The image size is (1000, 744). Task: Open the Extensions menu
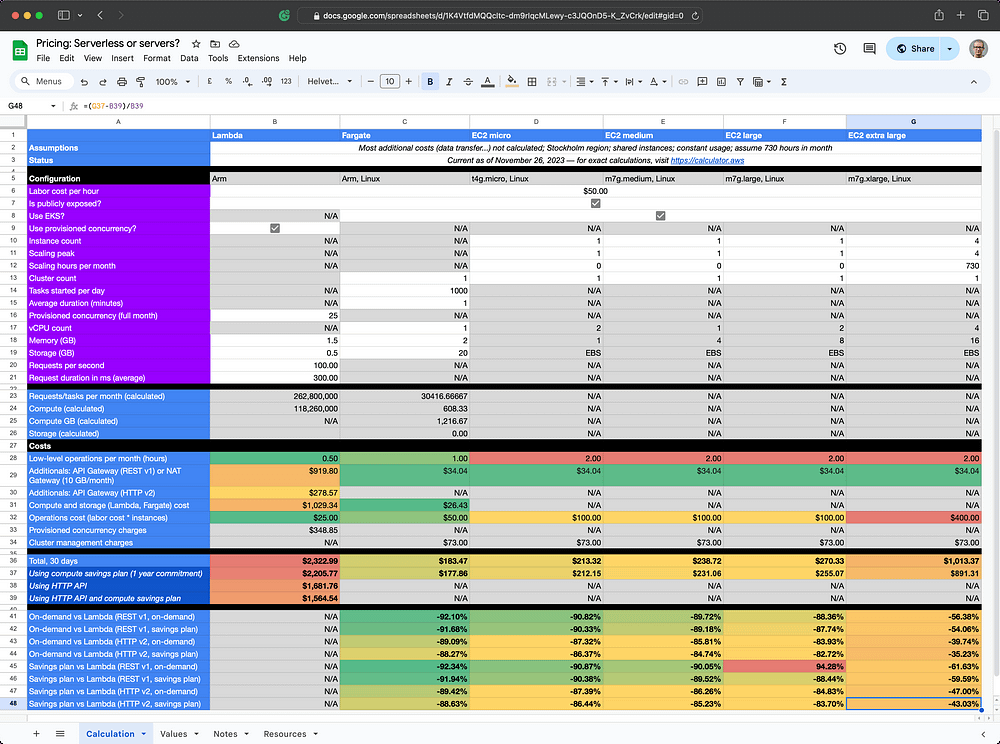tap(258, 58)
